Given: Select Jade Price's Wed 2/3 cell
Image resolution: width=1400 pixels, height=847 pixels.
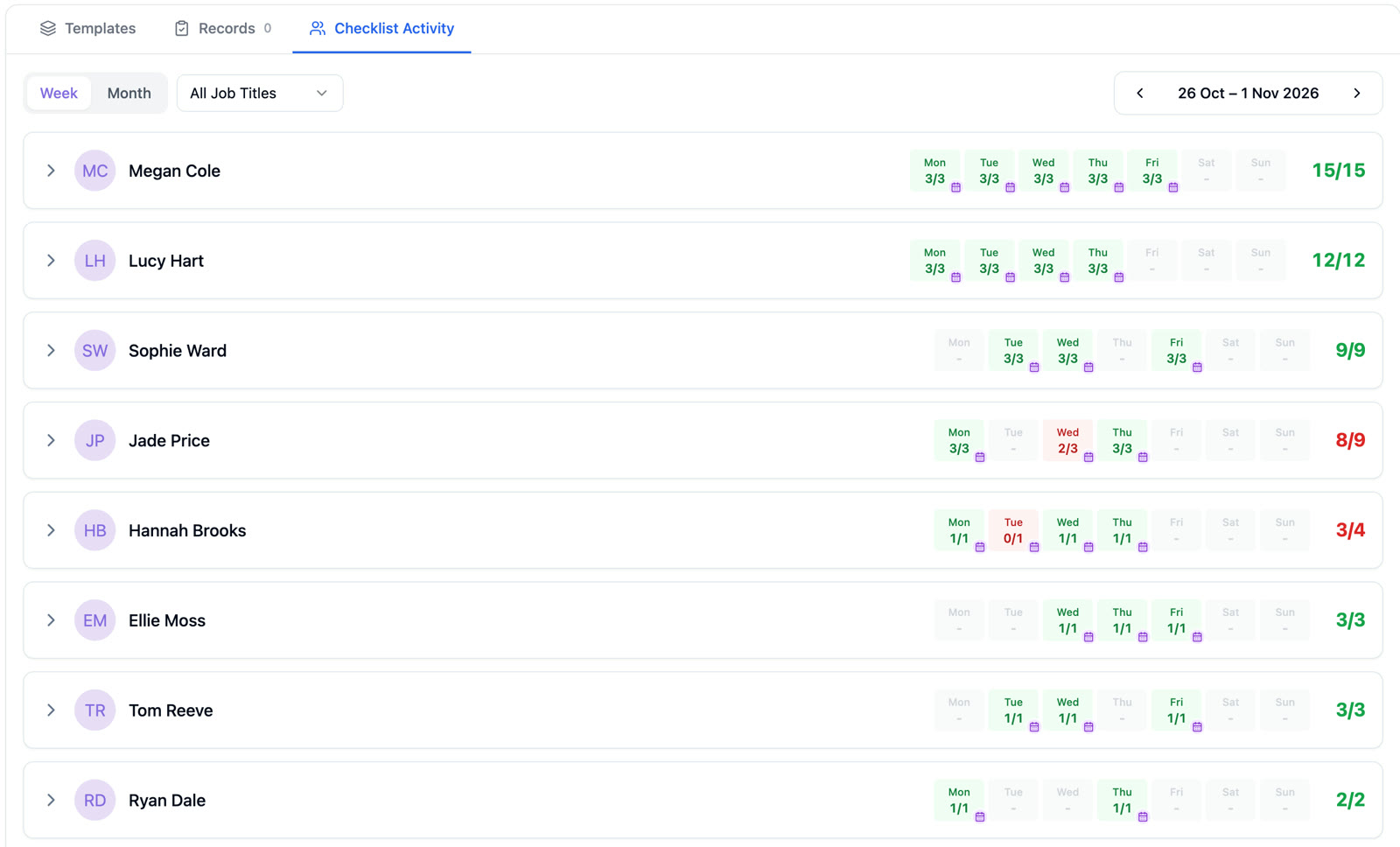Looking at the screenshot, I should tap(1067, 440).
